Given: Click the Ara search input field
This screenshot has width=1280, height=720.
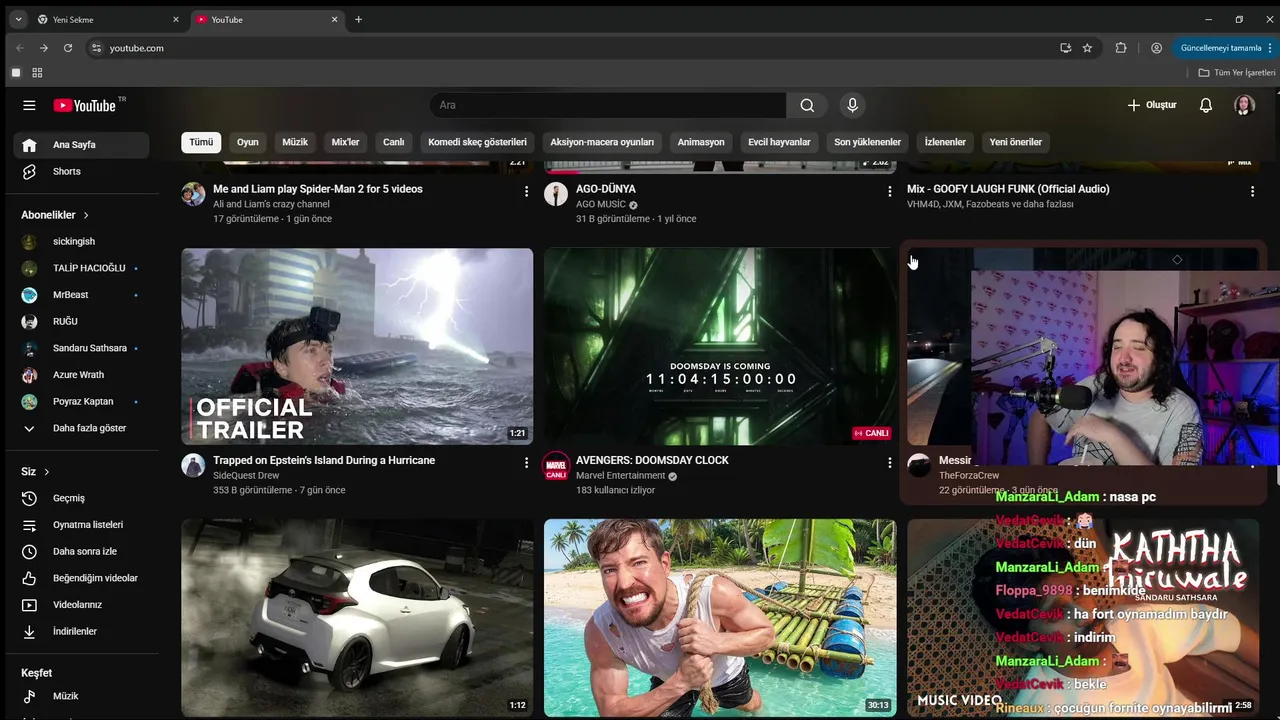Looking at the screenshot, I should click(x=608, y=105).
